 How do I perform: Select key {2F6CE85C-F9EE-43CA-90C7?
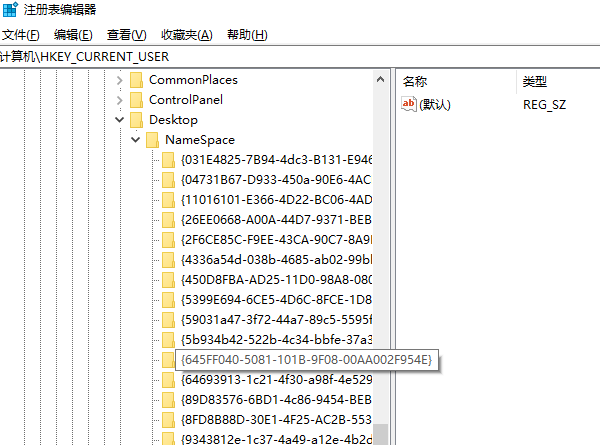276,240
